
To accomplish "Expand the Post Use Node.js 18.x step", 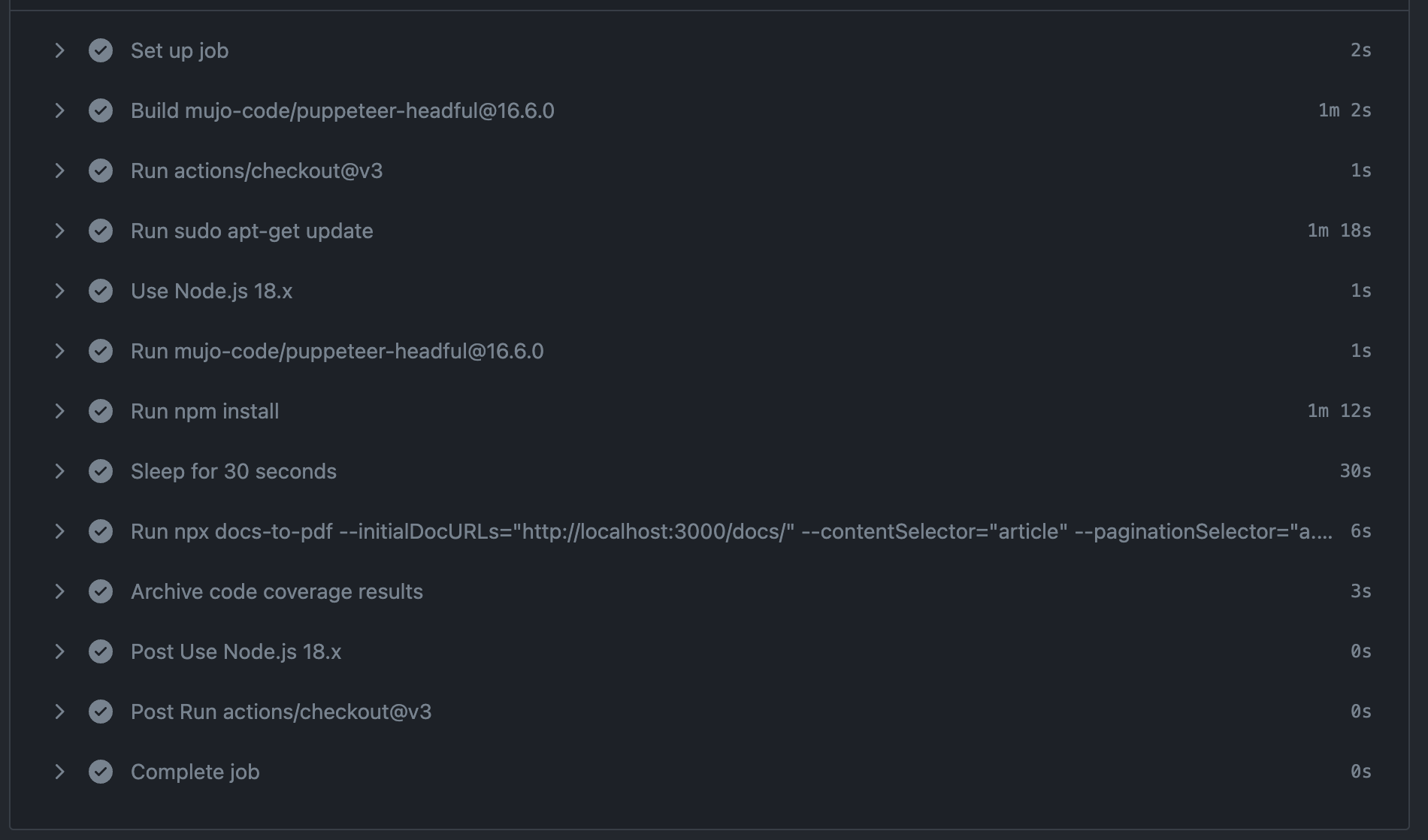I will click(x=60, y=651).
